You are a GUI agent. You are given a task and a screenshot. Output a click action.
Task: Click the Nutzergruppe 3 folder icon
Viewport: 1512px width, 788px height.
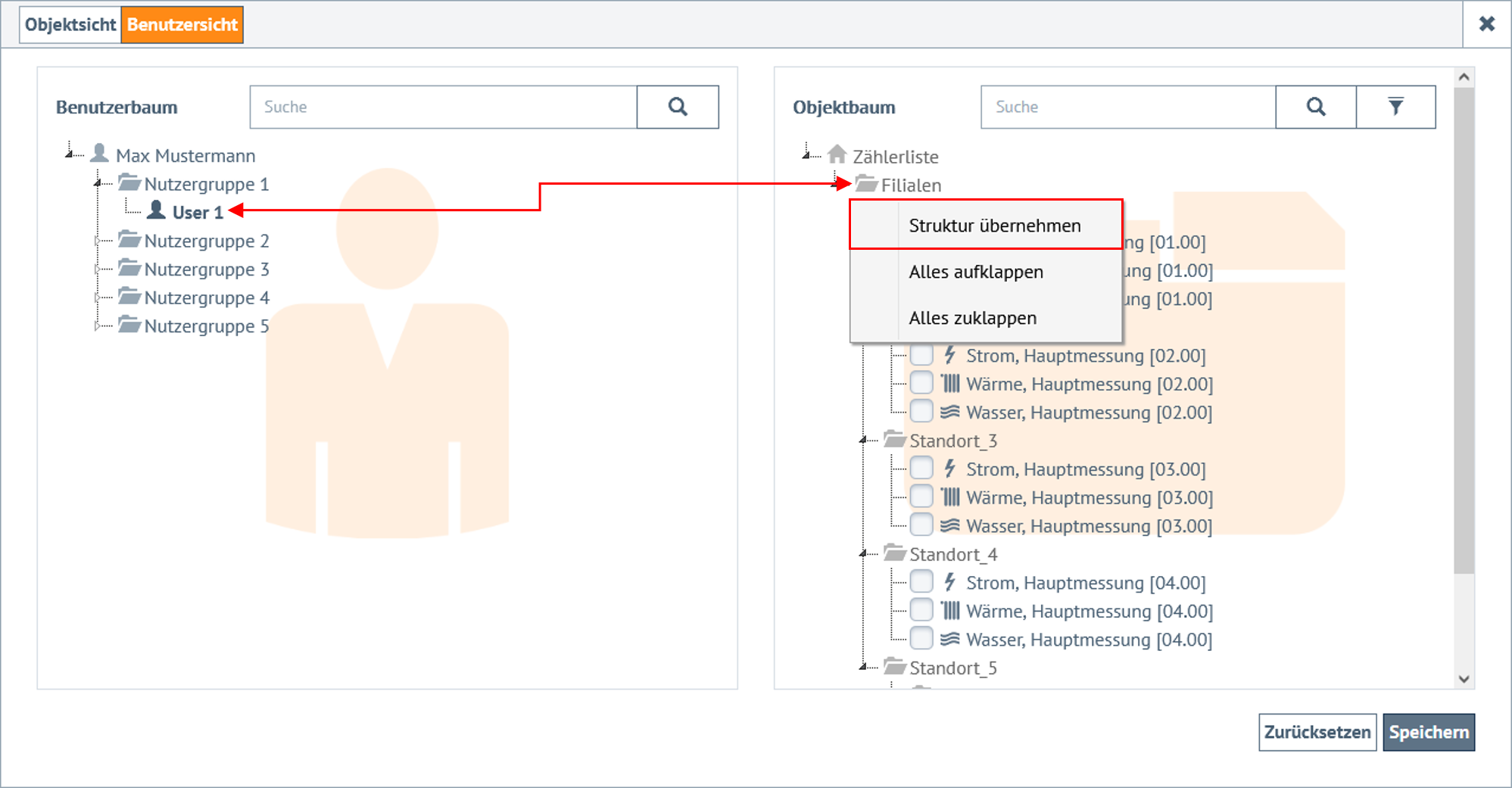pyautogui.click(x=129, y=269)
